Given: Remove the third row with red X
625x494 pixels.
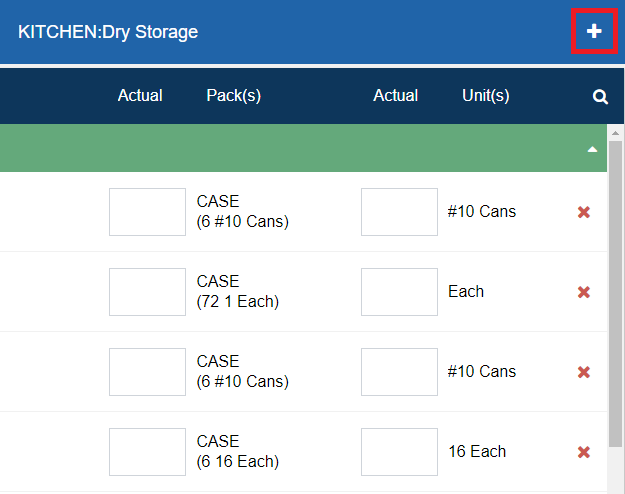Looking at the screenshot, I should click(x=584, y=372).
